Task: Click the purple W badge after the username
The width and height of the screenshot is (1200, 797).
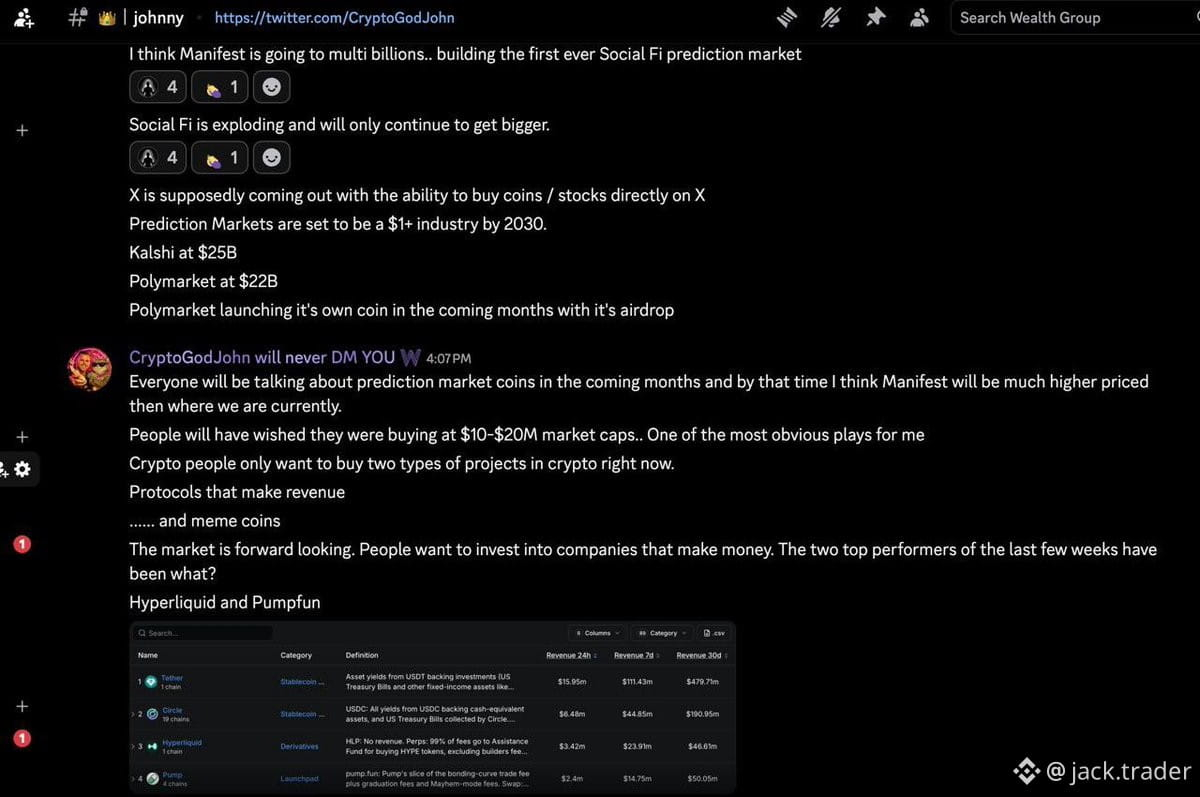Action: (410, 357)
